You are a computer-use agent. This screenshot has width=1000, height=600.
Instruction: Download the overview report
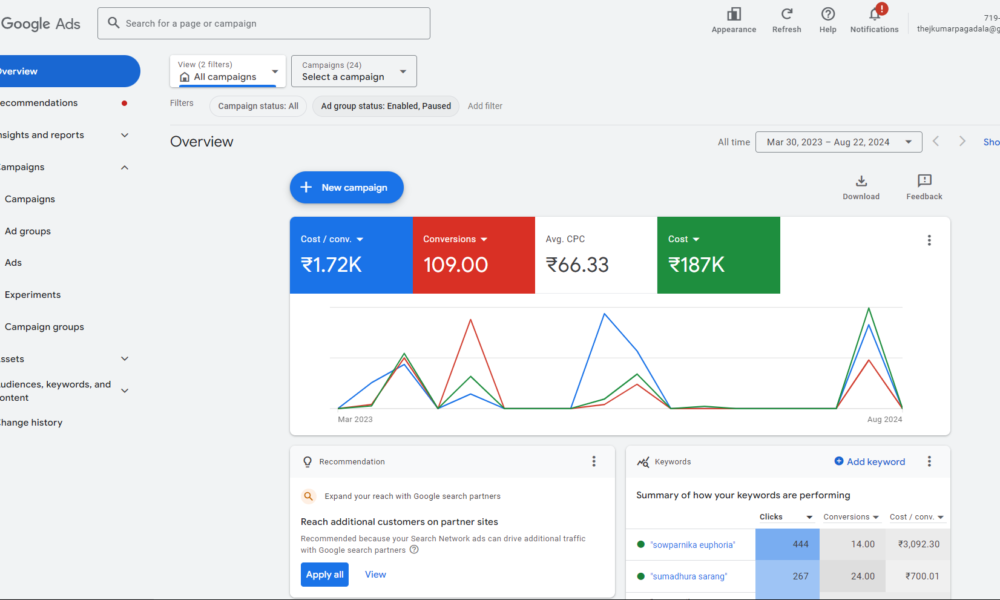pyautogui.click(x=861, y=181)
